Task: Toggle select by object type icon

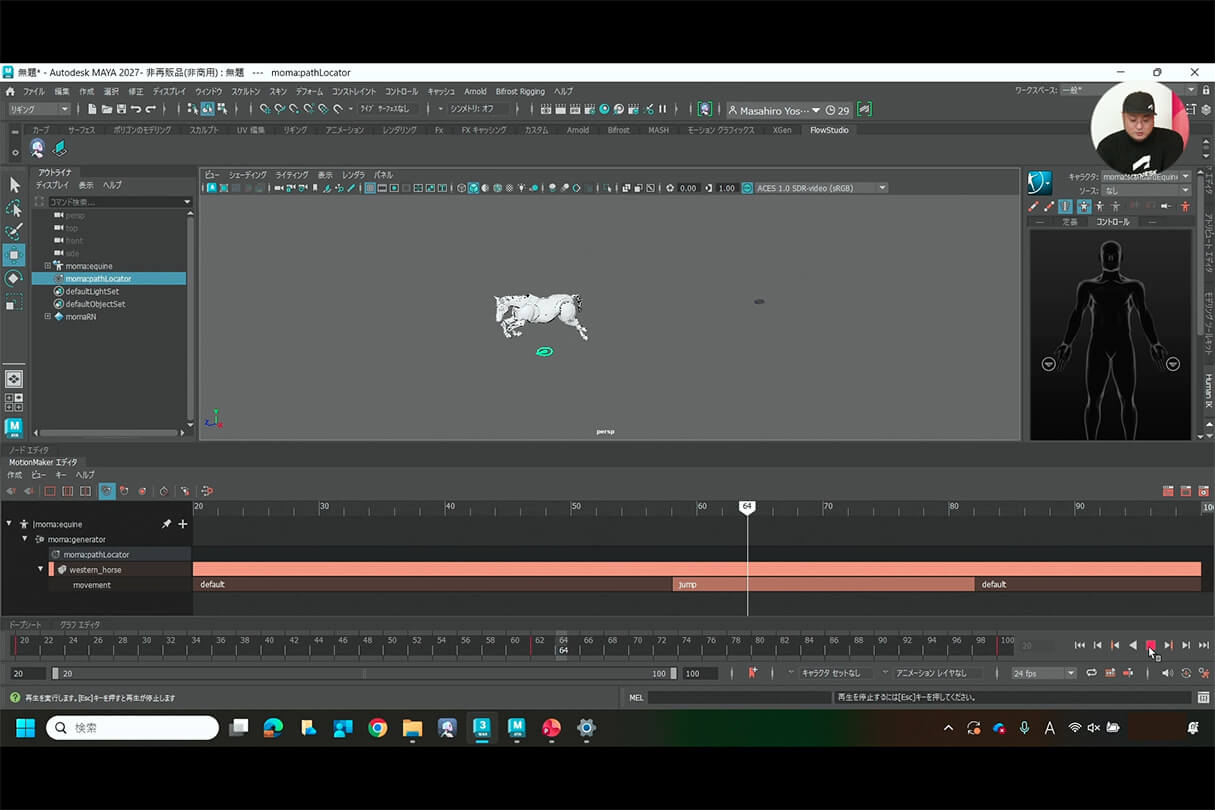Action: 207,109
